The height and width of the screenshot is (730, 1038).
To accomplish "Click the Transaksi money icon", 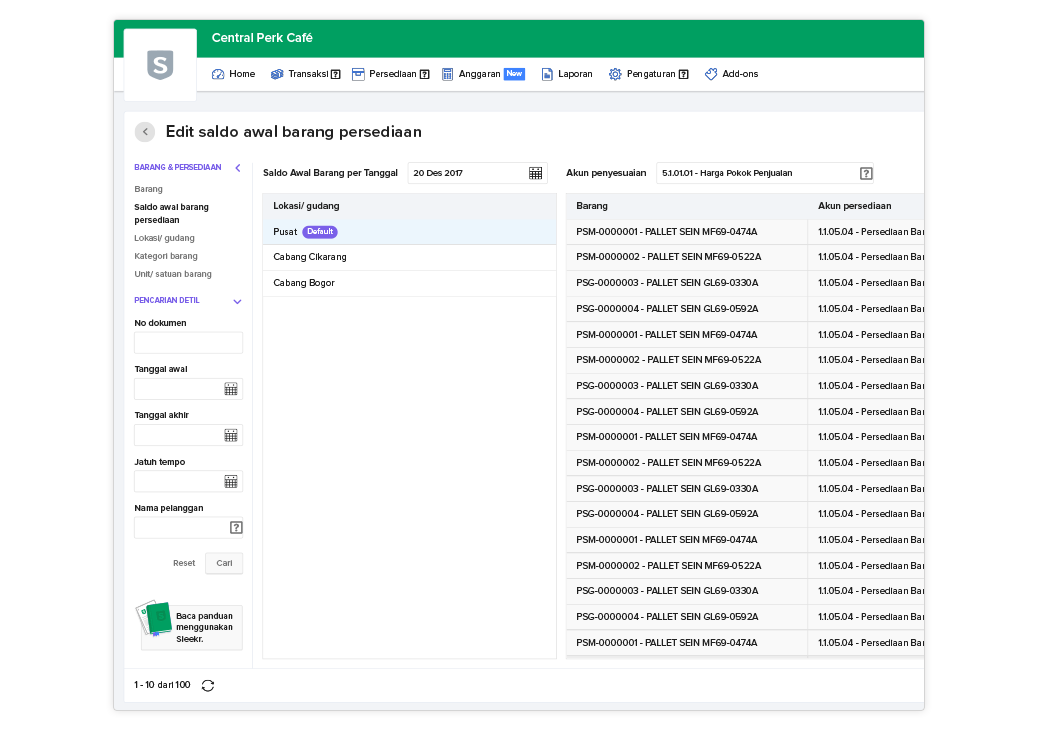I will click(277, 74).
